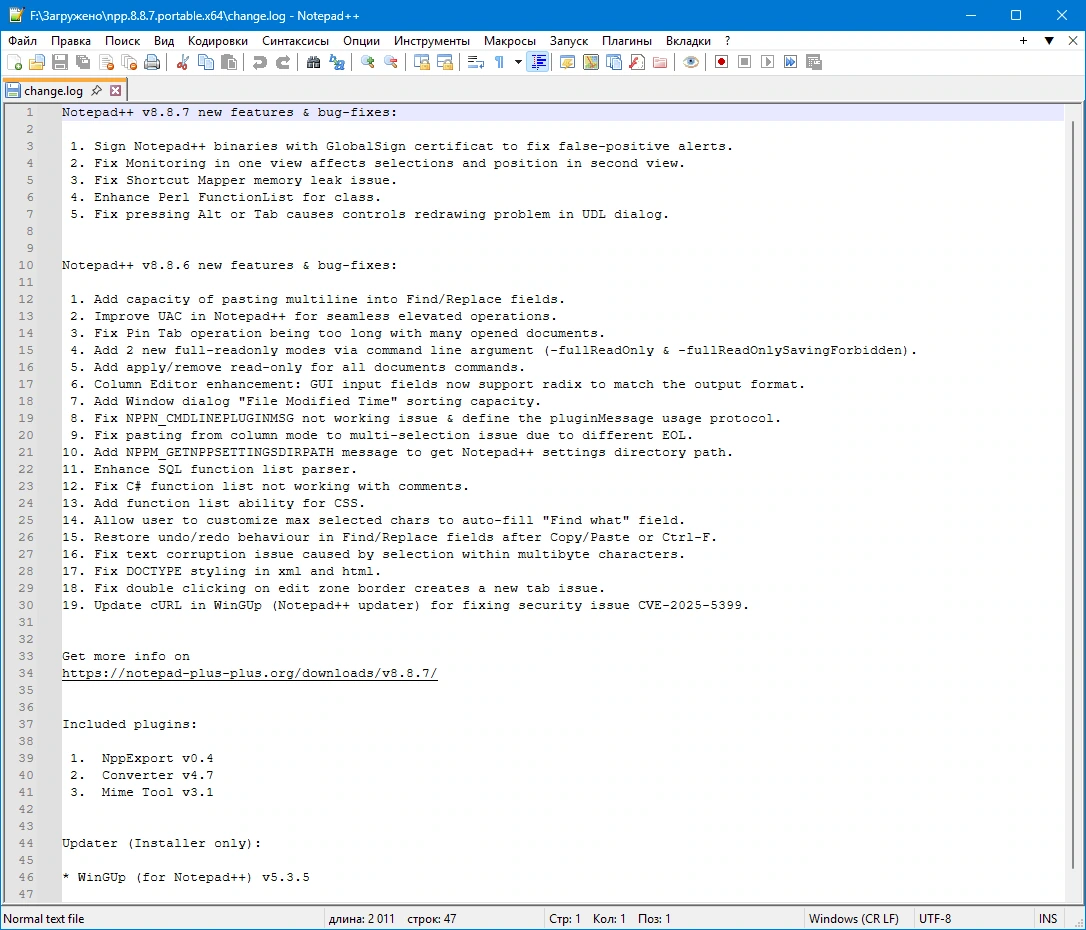1086x930 pixels.
Task: Open the Replace dialog toolbar icon
Action: (337, 63)
